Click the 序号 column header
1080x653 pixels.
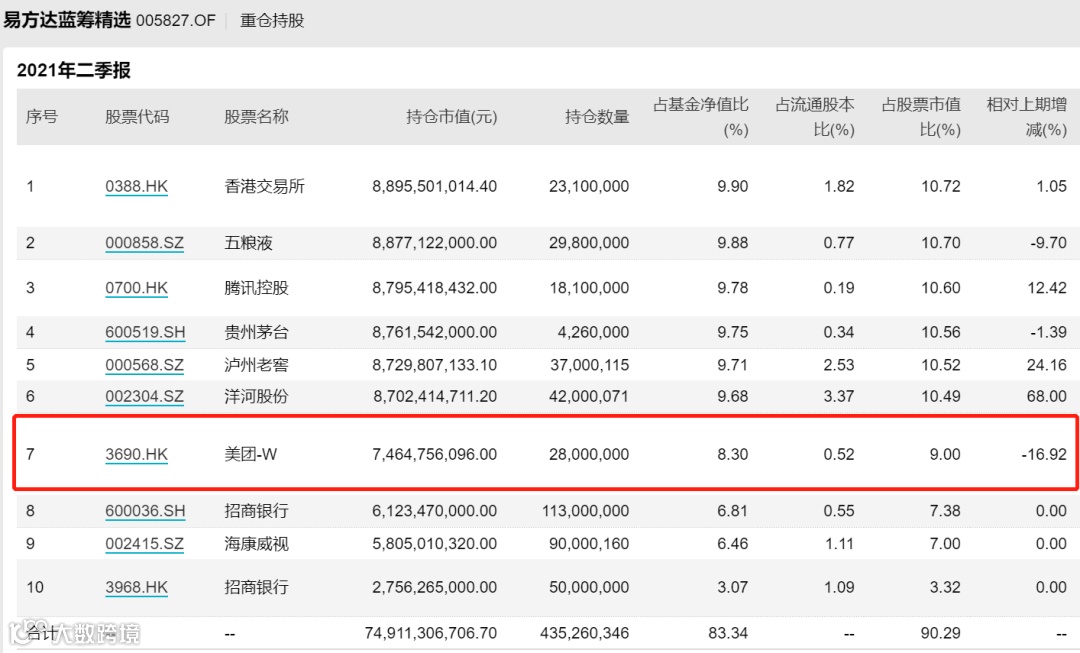pos(41,116)
